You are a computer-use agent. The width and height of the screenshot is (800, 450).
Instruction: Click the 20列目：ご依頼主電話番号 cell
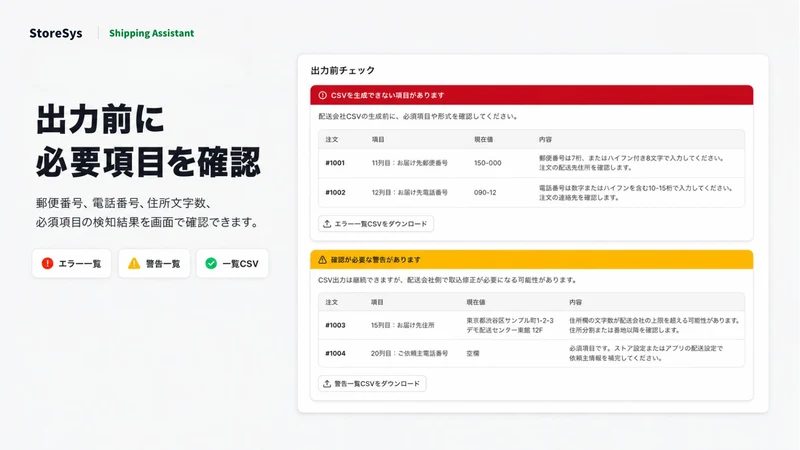(x=409, y=353)
